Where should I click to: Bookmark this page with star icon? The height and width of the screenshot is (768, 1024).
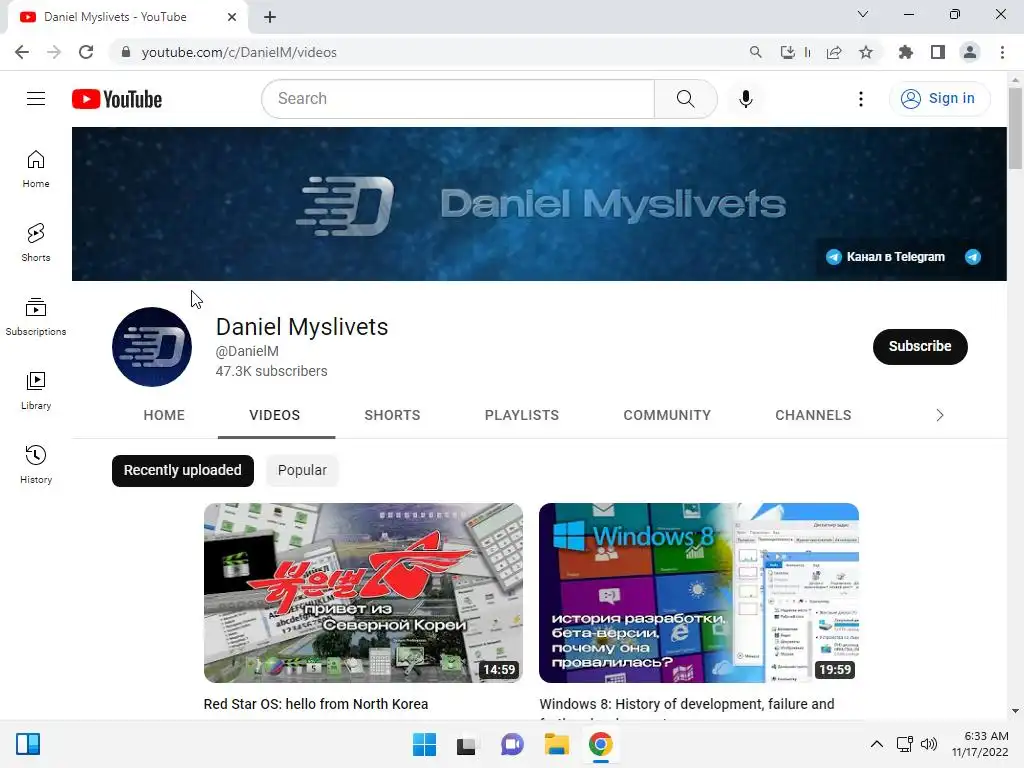click(866, 52)
